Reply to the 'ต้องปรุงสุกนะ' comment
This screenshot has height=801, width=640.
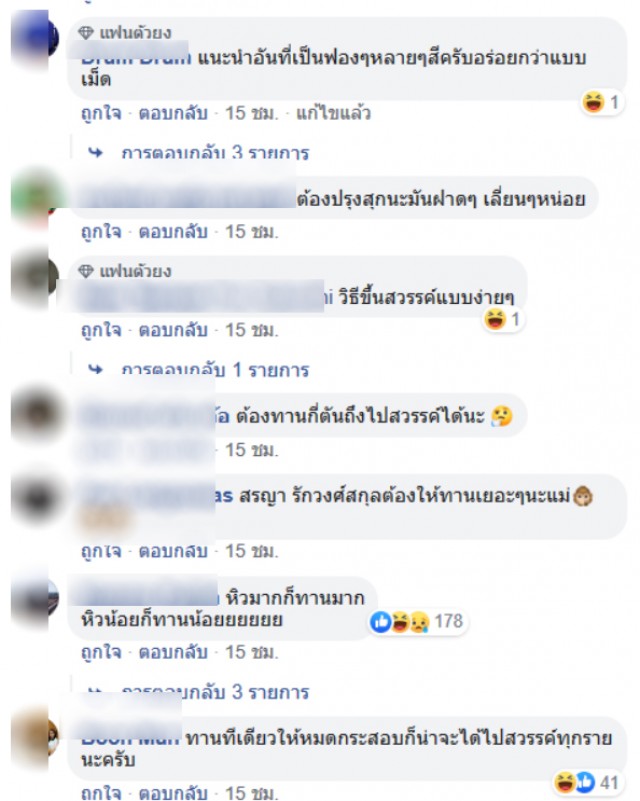tap(173, 232)
